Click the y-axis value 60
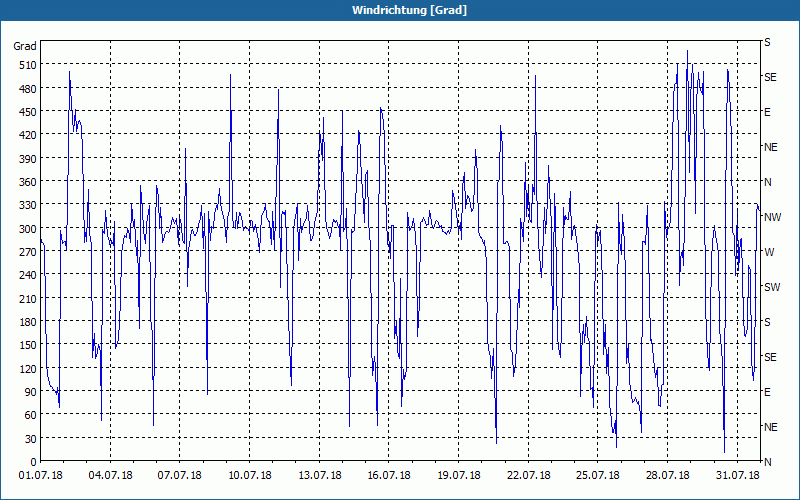Screen dimensions: 800x500 point(31,415)
